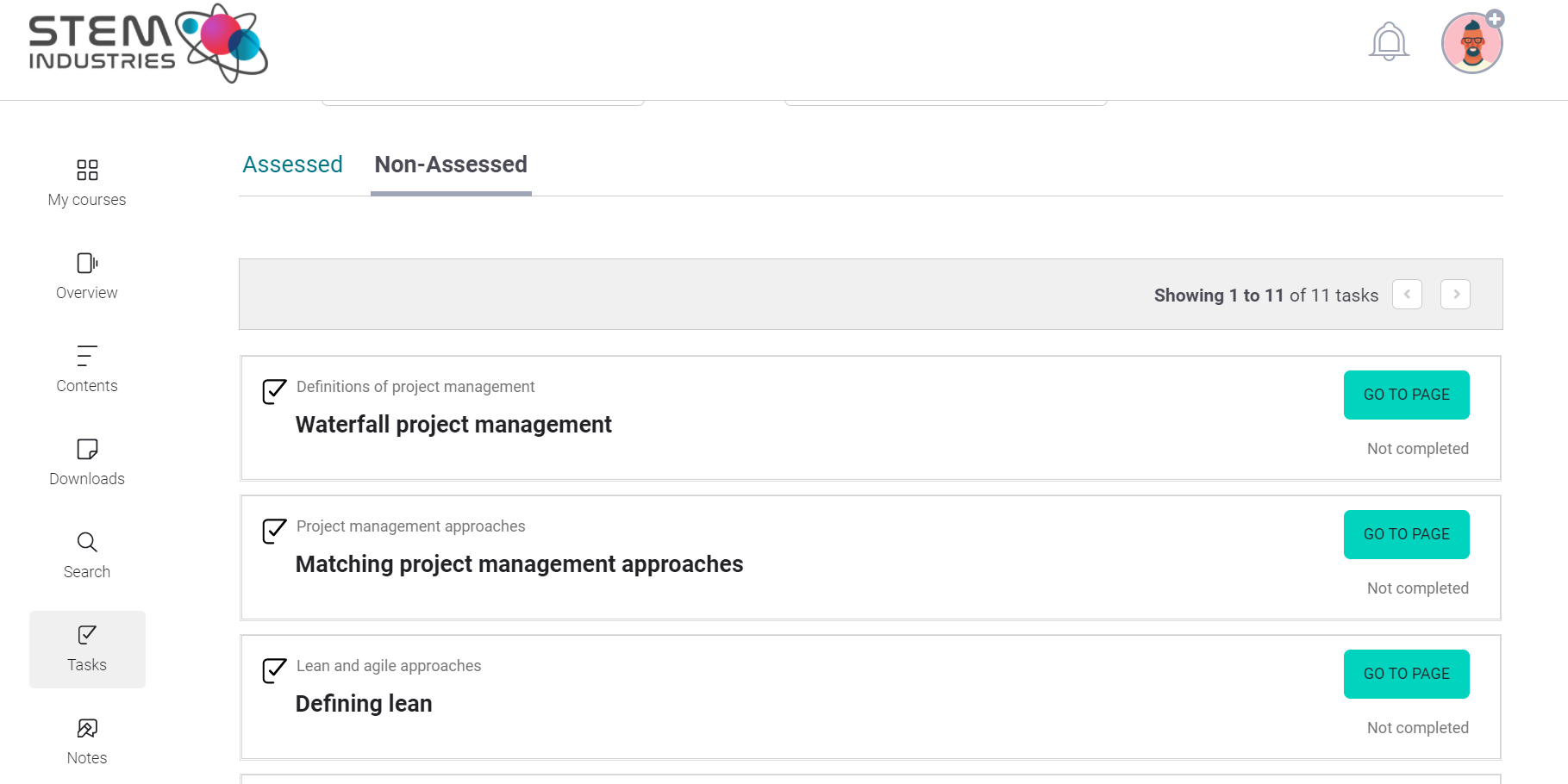
Task: Click the STEM Industries logo
Action: pos(147,44)
